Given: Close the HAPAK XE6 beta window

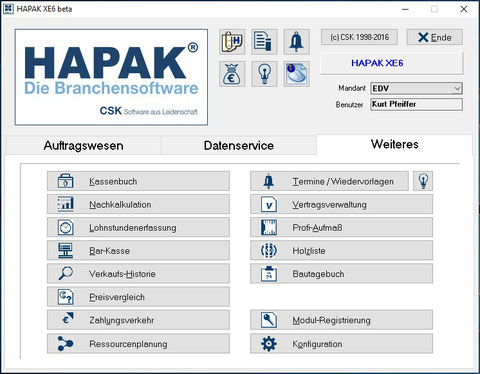Looking at the screenshot, I should point(464,9).
